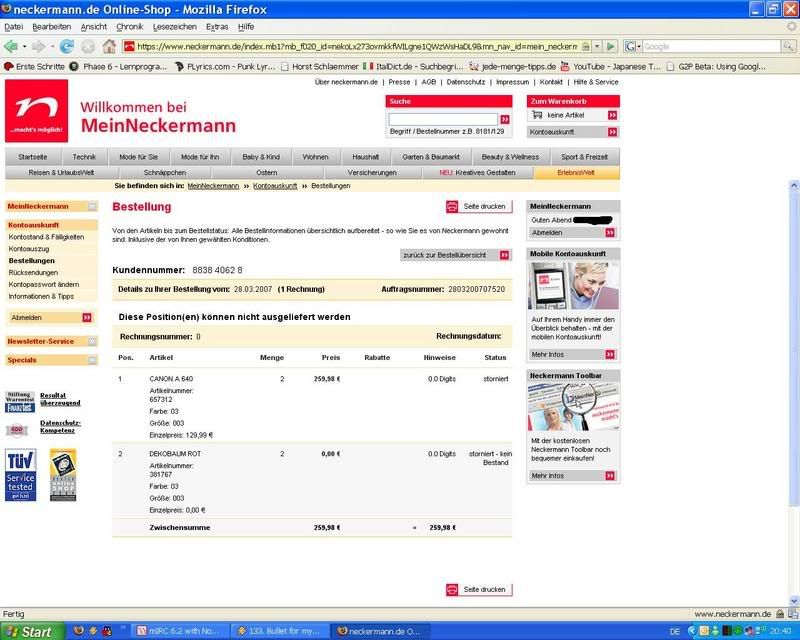This screenshot has width=800, height=640.
Task: Click red arrow beside Abmelden in right panel
Action: [610, 232]
